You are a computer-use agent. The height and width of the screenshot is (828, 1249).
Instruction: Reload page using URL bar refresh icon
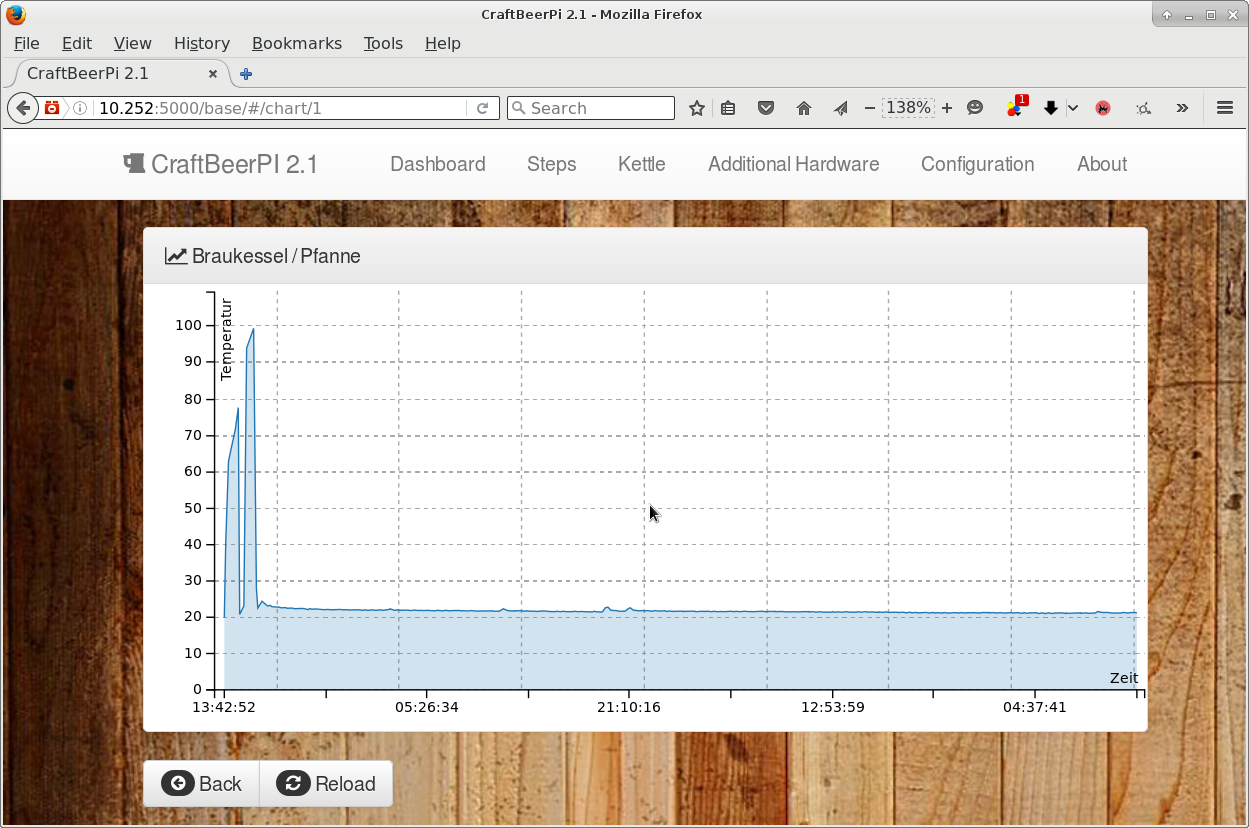pyautogui.click(x=482, y=108)
